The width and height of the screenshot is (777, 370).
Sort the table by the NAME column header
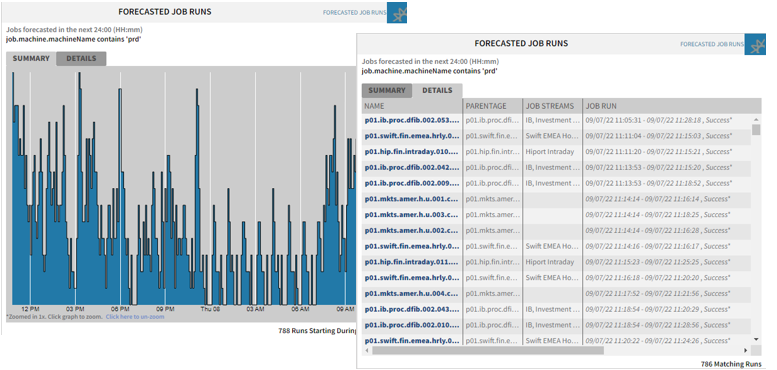pyautogui.click(x=412, y=106)
